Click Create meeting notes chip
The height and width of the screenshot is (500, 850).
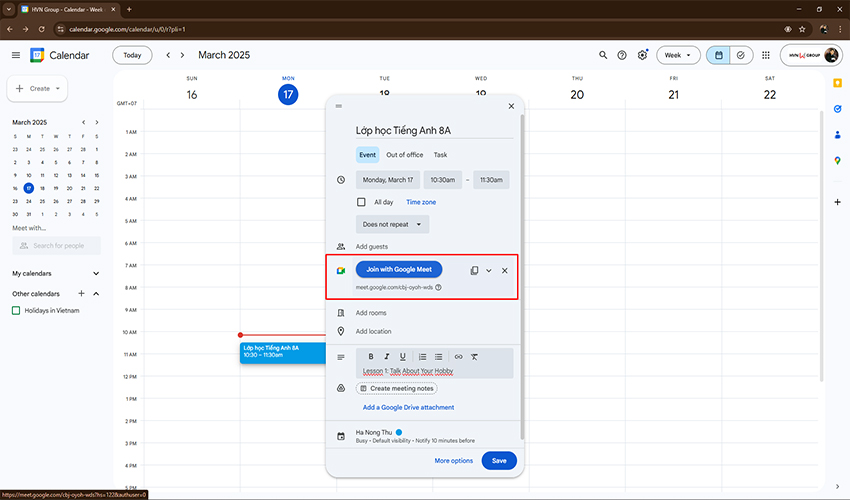(x=397, y=388)
